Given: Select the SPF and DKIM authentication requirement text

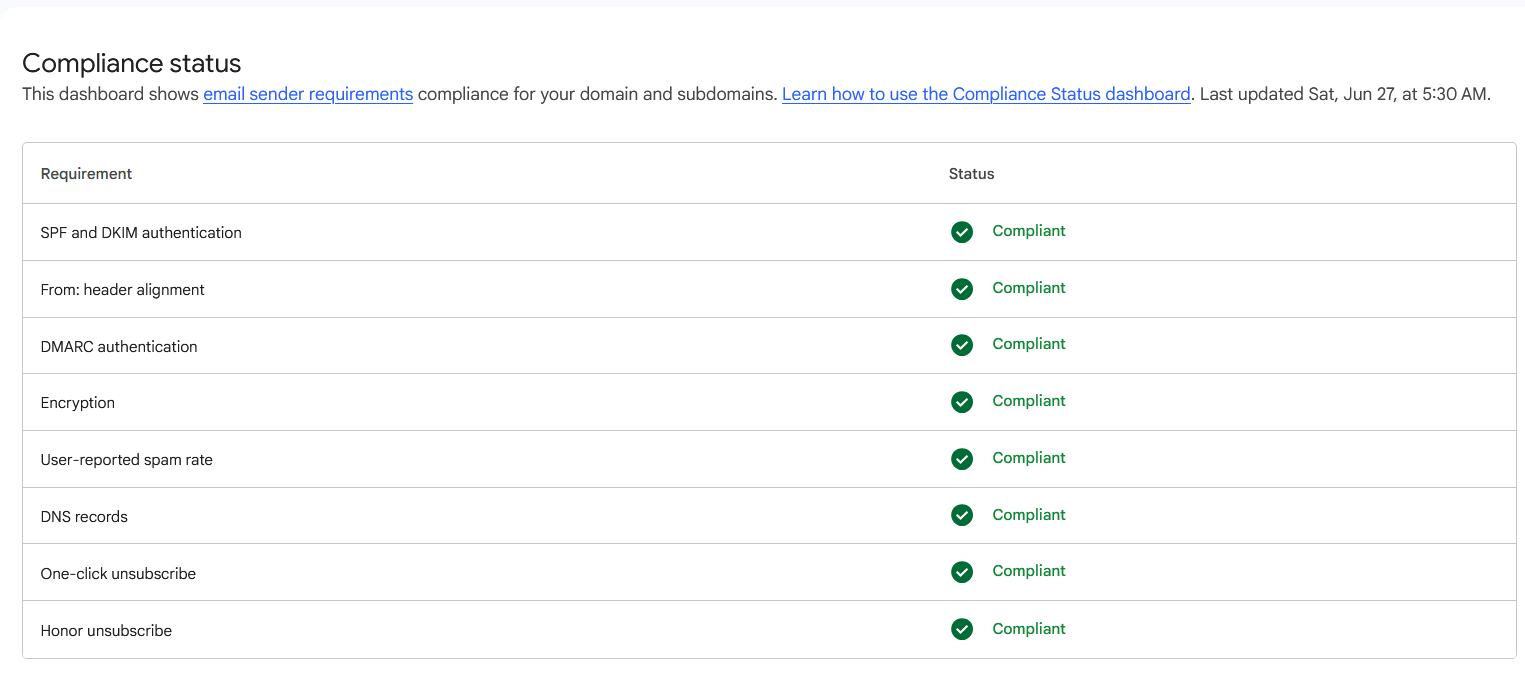Looking at the screenshot, I should coord(141,232).
